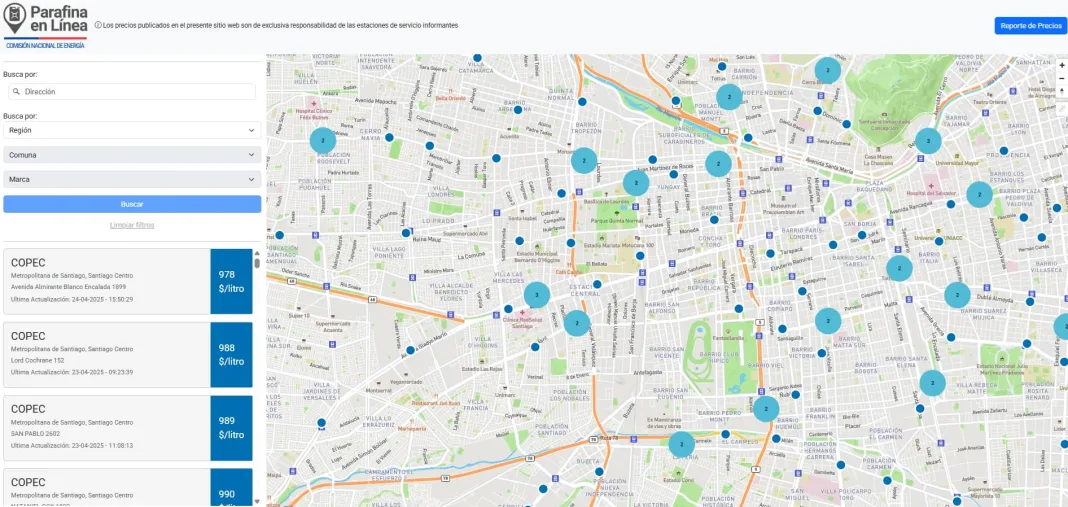Click the station list scrollbar thumb
This screenshot has width=1068, height=507.
257,263
